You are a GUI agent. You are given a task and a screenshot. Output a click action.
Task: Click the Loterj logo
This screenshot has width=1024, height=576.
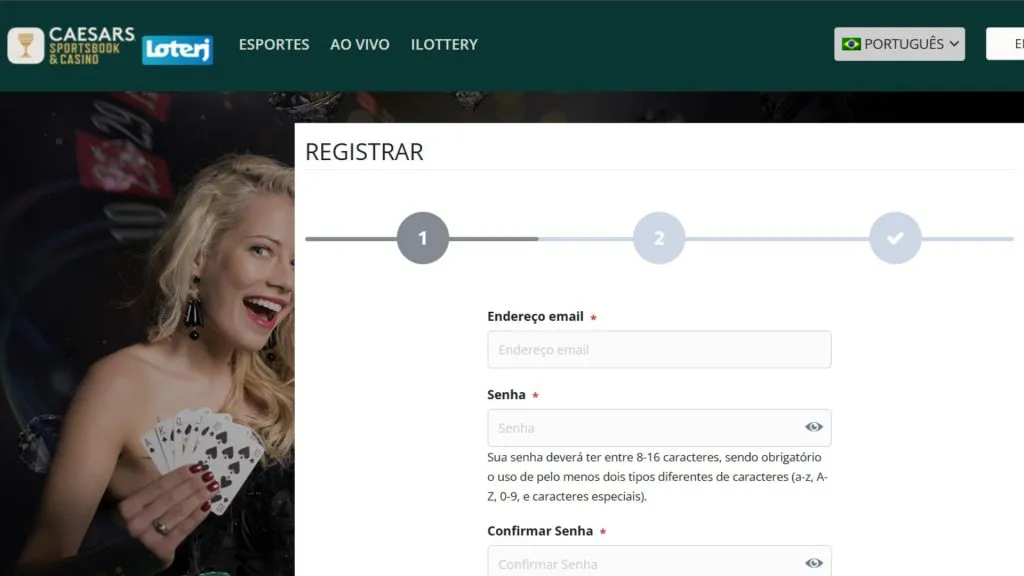click(x=177, y=49)
